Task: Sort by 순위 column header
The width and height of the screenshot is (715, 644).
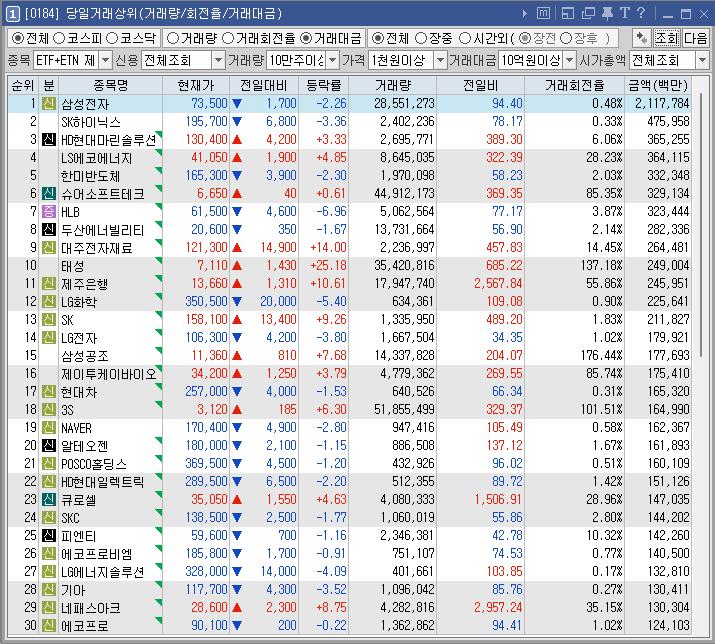Action: (23, 85)
